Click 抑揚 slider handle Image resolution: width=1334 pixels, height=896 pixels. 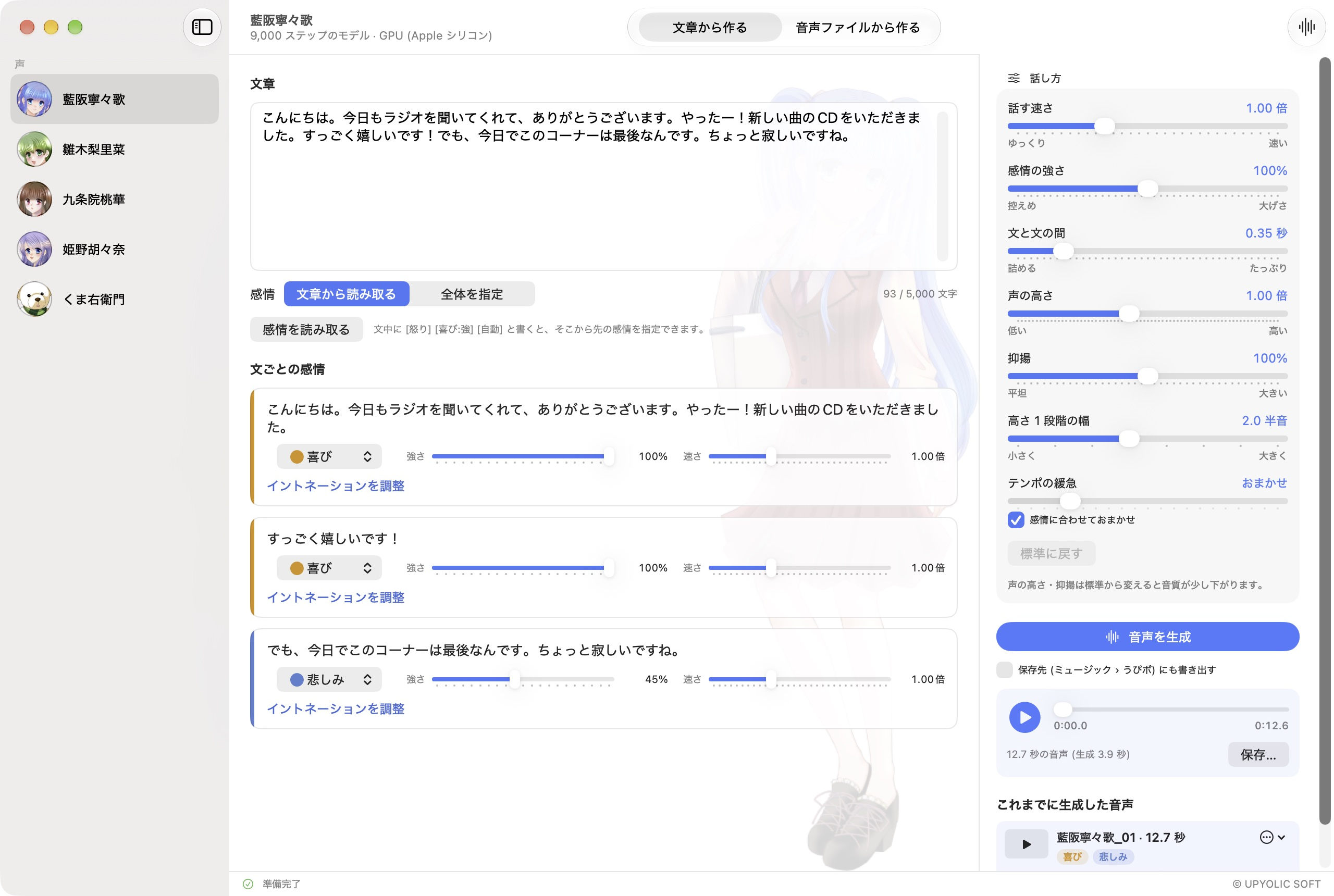click(x=1147, y=376)
